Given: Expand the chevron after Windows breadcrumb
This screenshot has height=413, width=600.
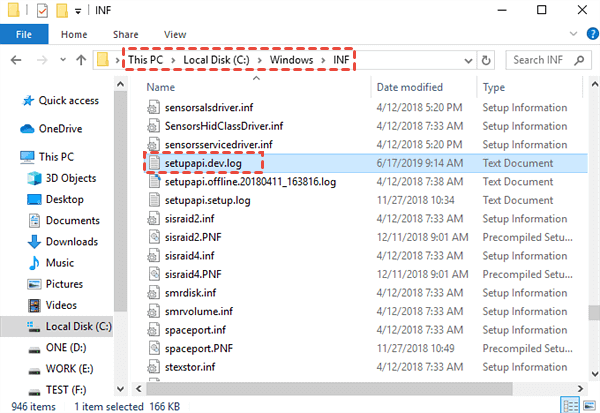Looking at the screenshot, I should click(323, 60).
